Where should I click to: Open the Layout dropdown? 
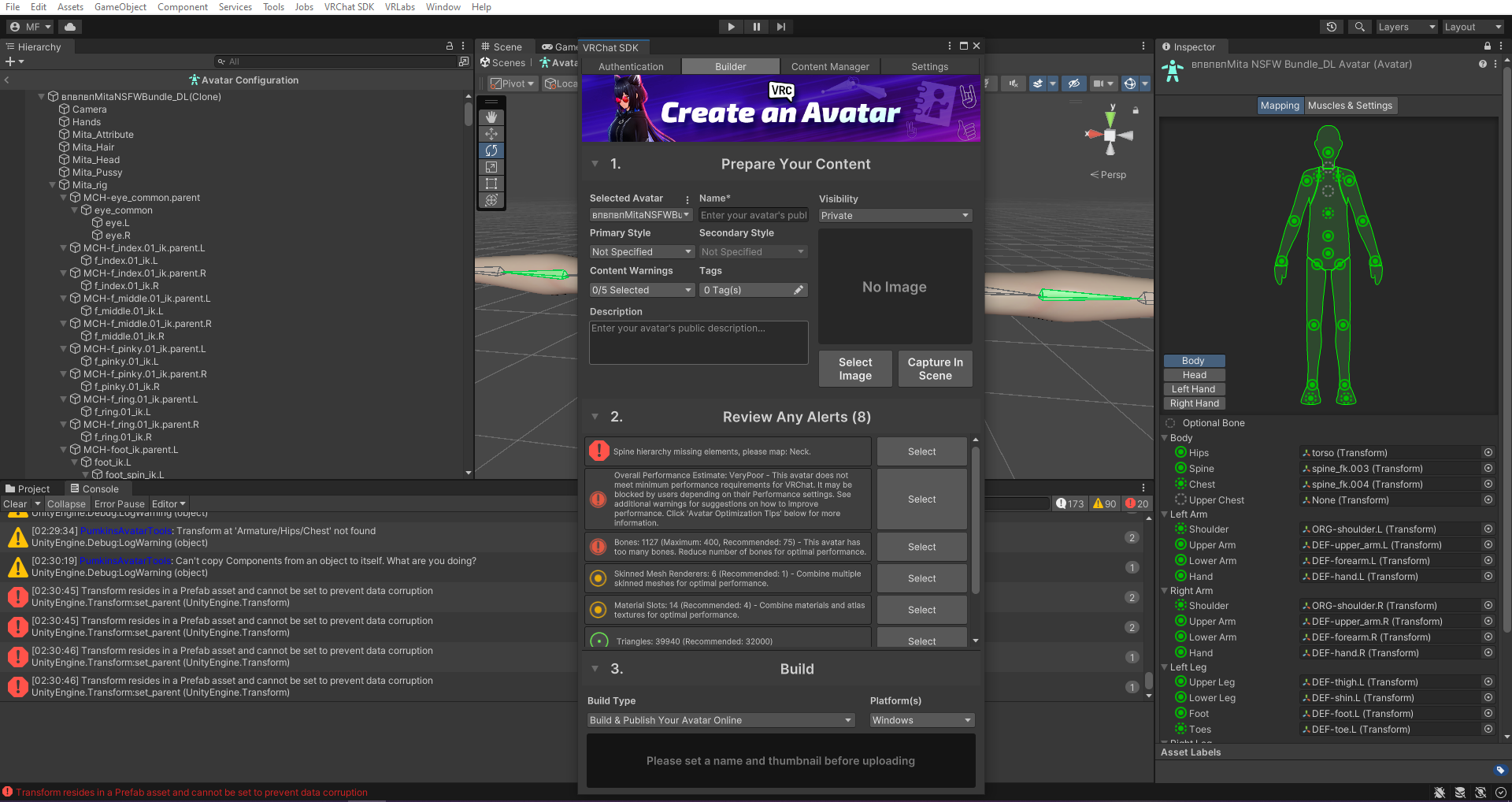1473,27
